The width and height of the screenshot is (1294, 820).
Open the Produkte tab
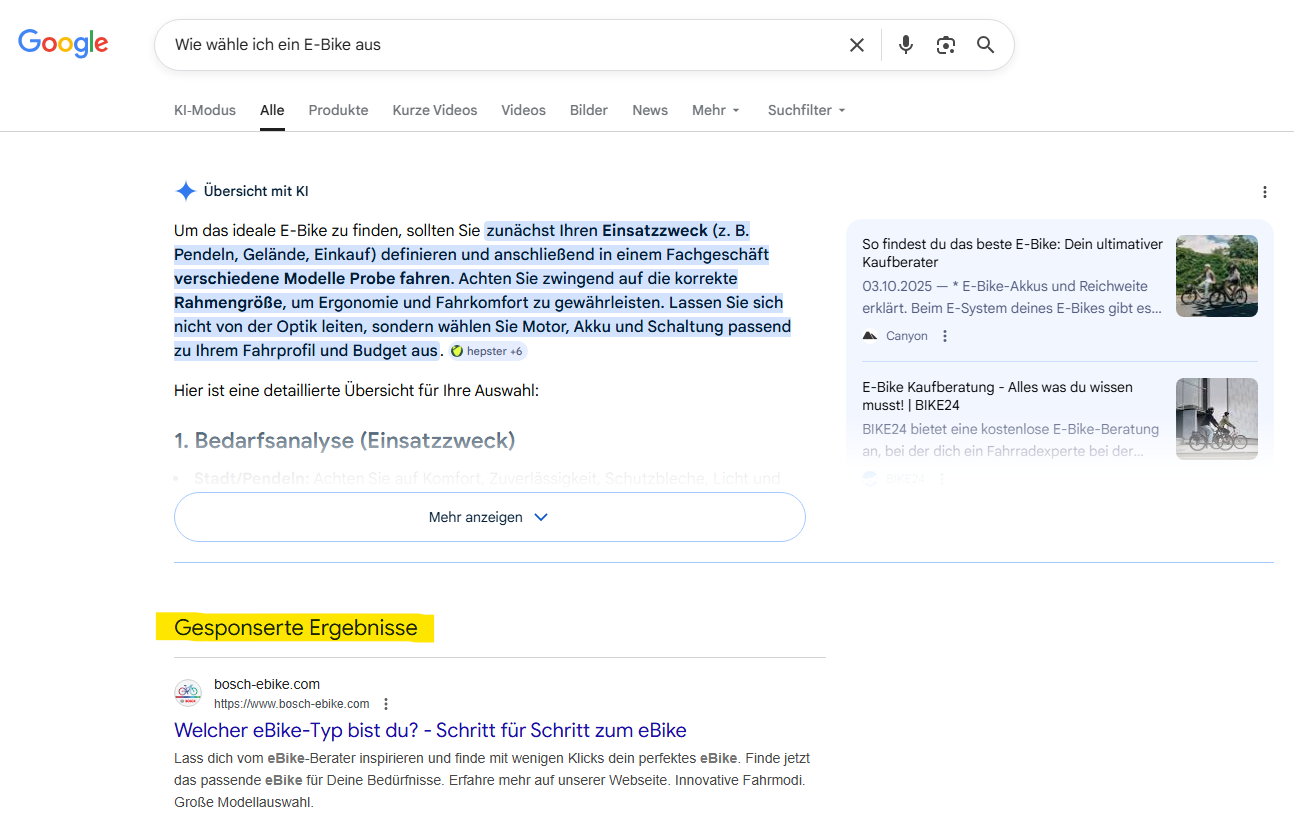(338, 110)
